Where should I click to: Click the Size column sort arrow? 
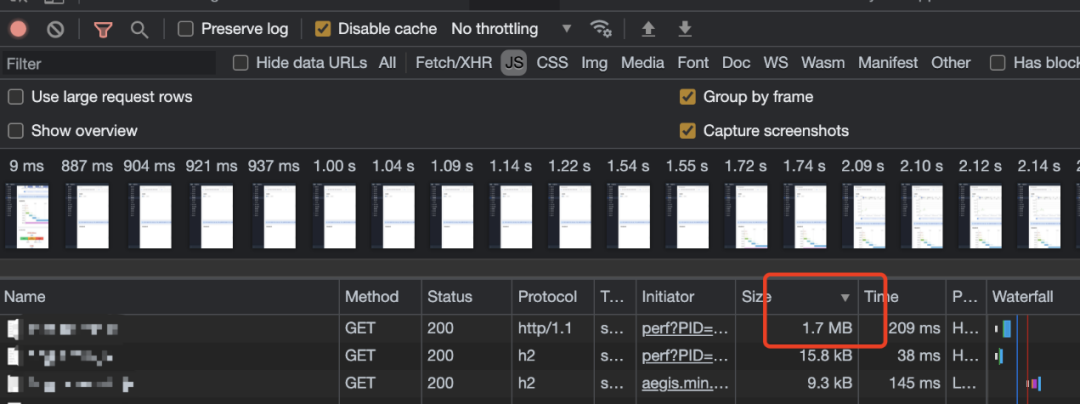coord(845,297)
